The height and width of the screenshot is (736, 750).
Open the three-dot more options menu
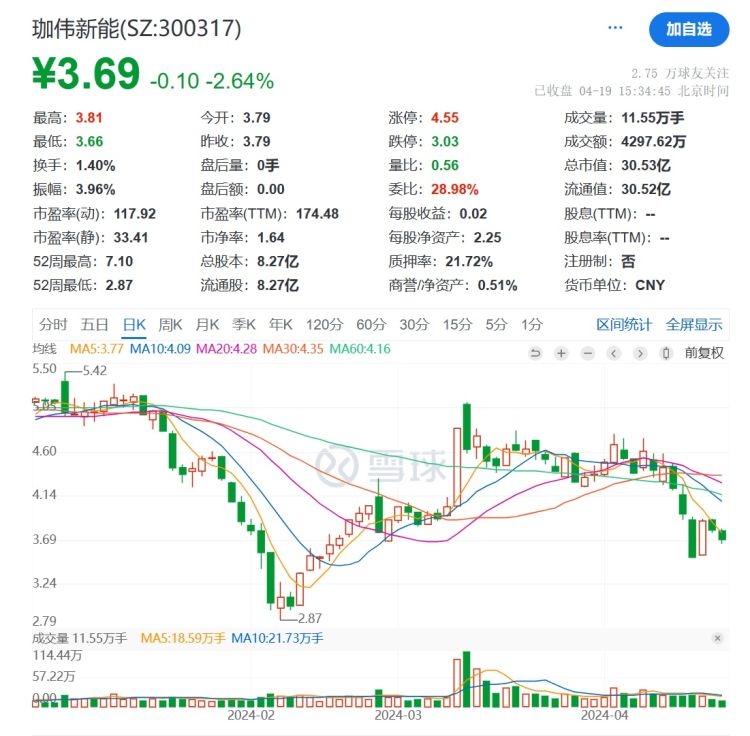[x=615, y=28]
